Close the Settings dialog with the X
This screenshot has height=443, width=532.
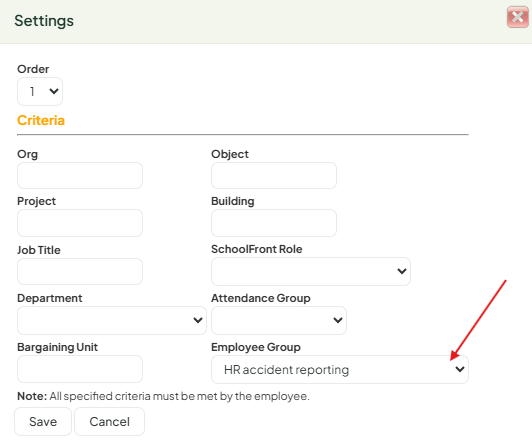(x=517, y=17)
